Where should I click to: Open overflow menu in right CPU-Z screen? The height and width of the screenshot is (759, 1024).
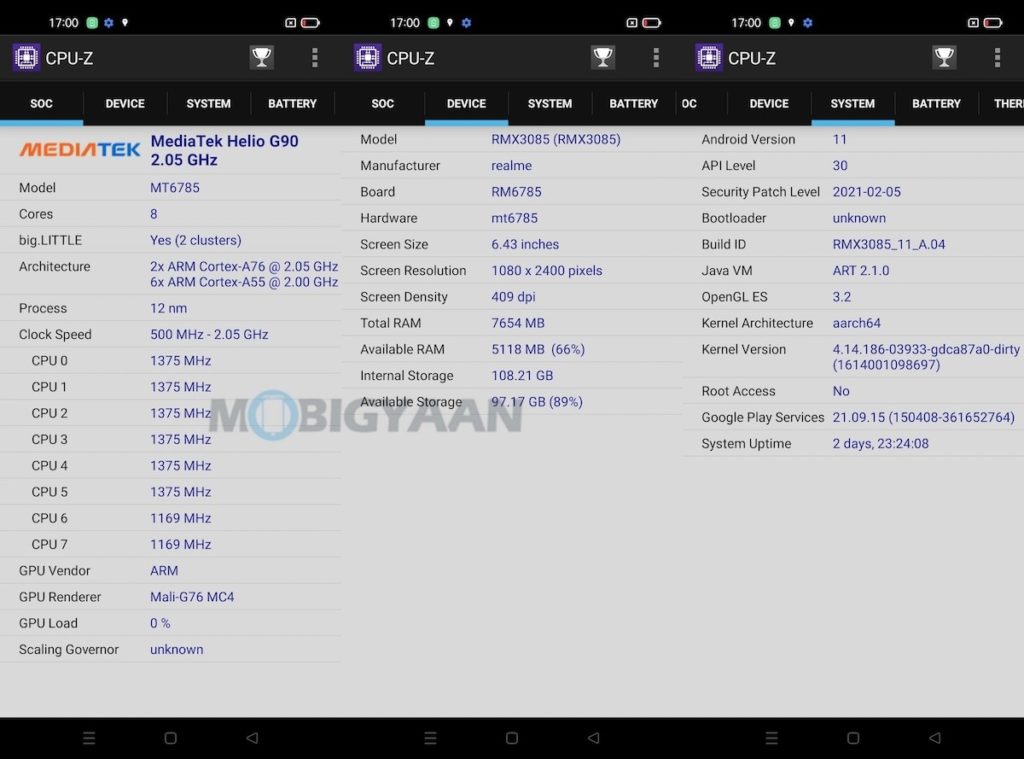click(997, 57)
